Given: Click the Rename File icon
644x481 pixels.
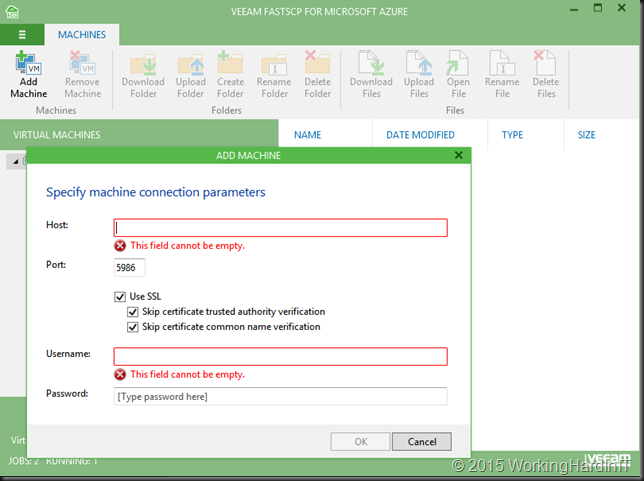Looking at the screenshot, I should pos(502,63).
